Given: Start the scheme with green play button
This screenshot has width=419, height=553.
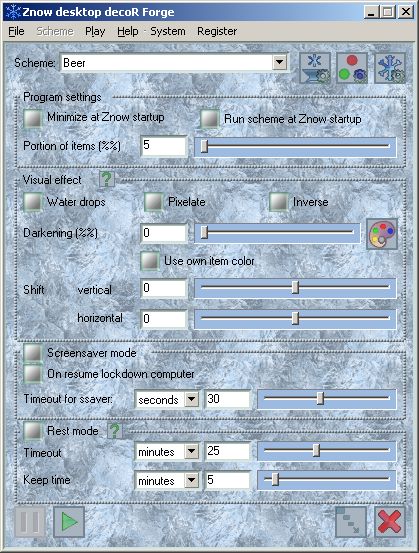Looking at the screenshot, I should (69, 522).
